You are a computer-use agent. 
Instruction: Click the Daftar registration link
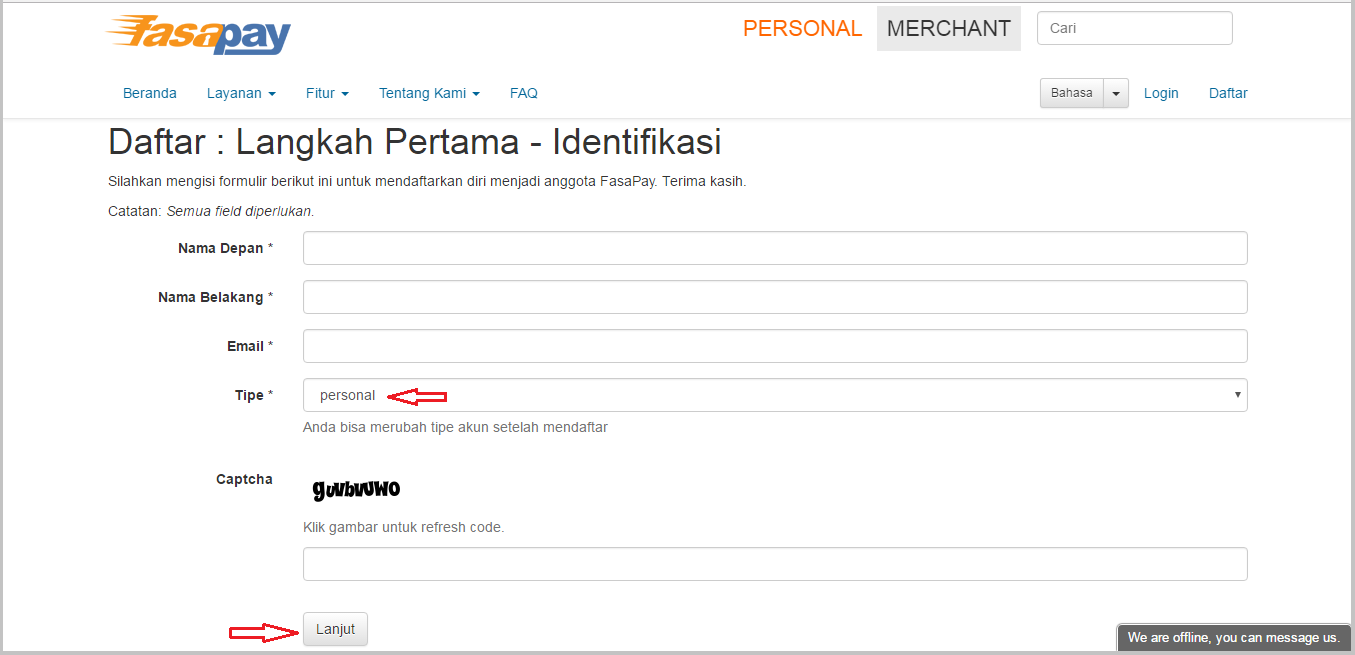(x=1227, y=92)
